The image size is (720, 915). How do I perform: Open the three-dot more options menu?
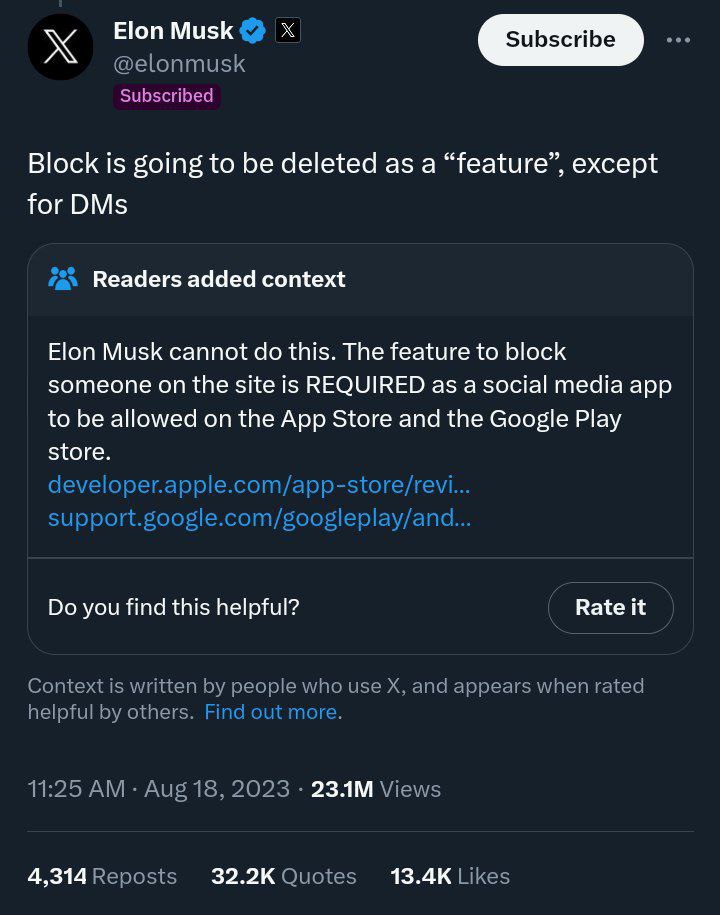[679, 40]
